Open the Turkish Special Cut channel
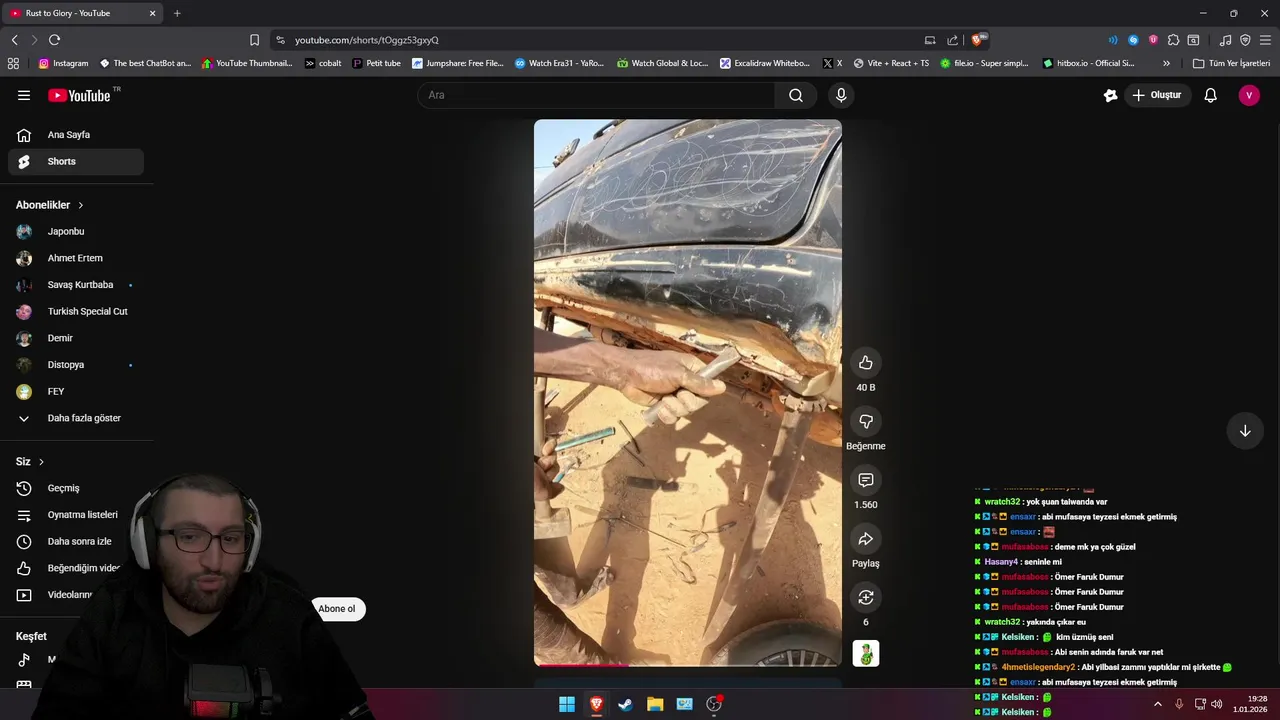The width and height of the screenshot is (1280, 720). (76, 311)
